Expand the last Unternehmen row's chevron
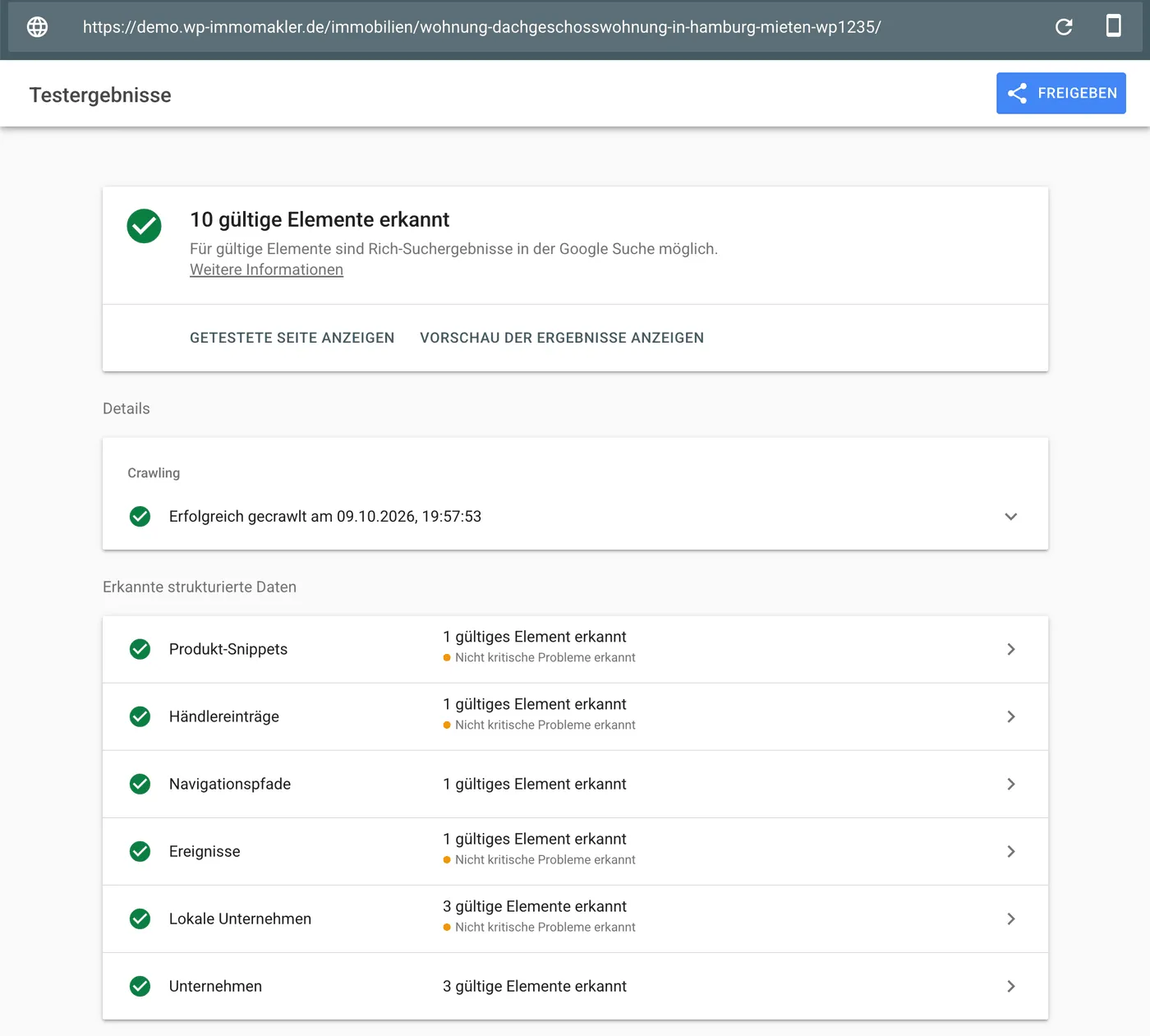 coord(1011,986)
